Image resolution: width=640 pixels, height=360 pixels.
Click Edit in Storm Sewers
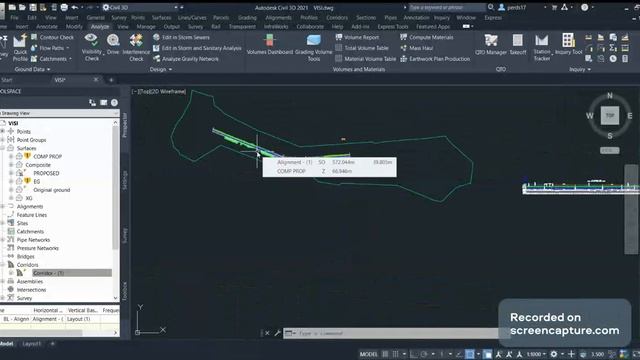pyautogui.click(x=181, y=37)
